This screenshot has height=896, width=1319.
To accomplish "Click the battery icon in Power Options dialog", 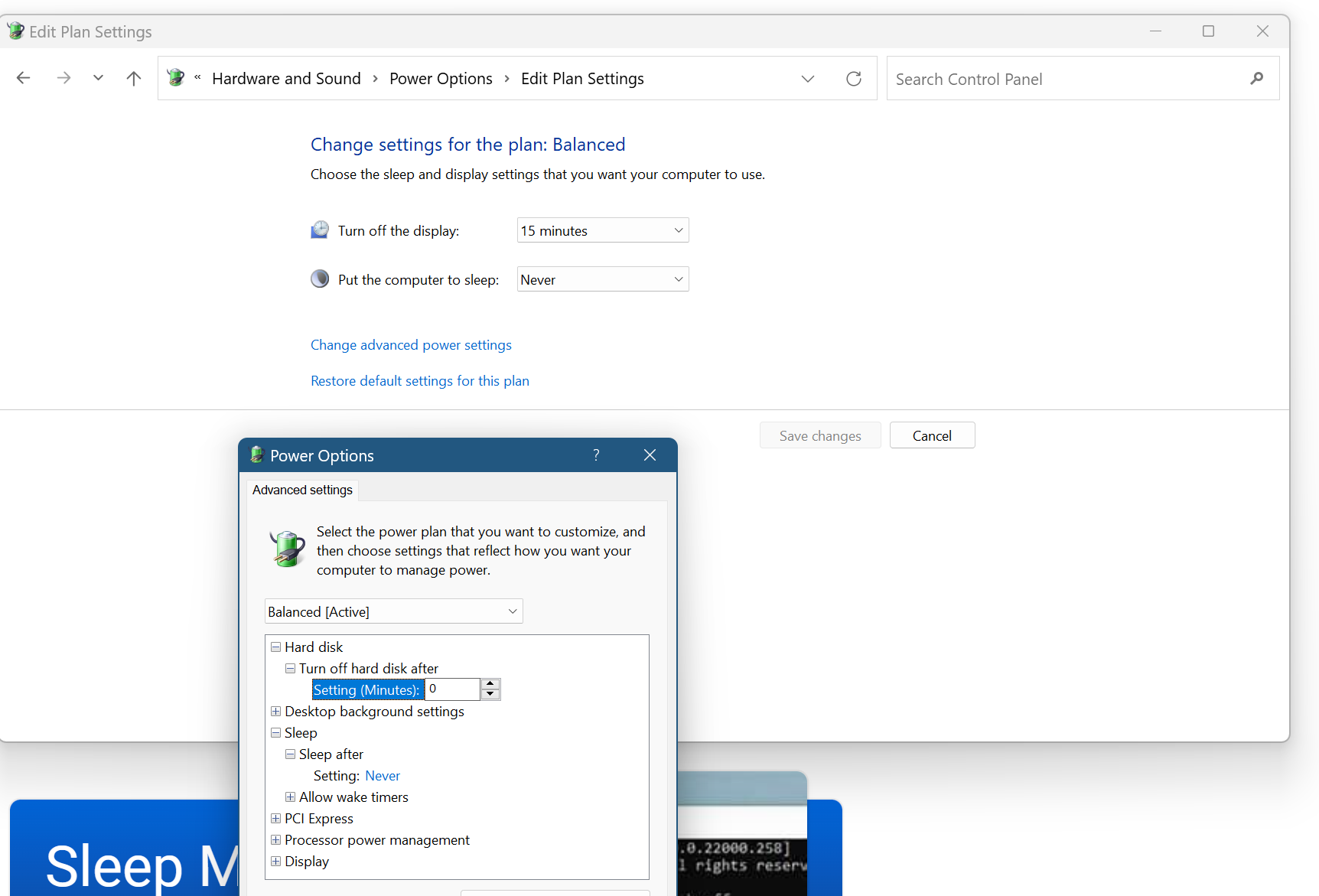I will tap(287, 549).
